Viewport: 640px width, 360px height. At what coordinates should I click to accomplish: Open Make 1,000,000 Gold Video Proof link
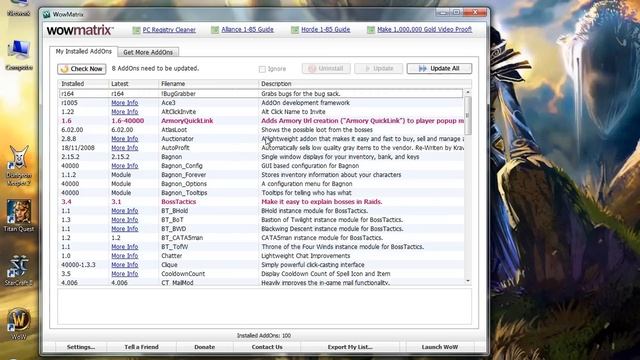[424, 30]
